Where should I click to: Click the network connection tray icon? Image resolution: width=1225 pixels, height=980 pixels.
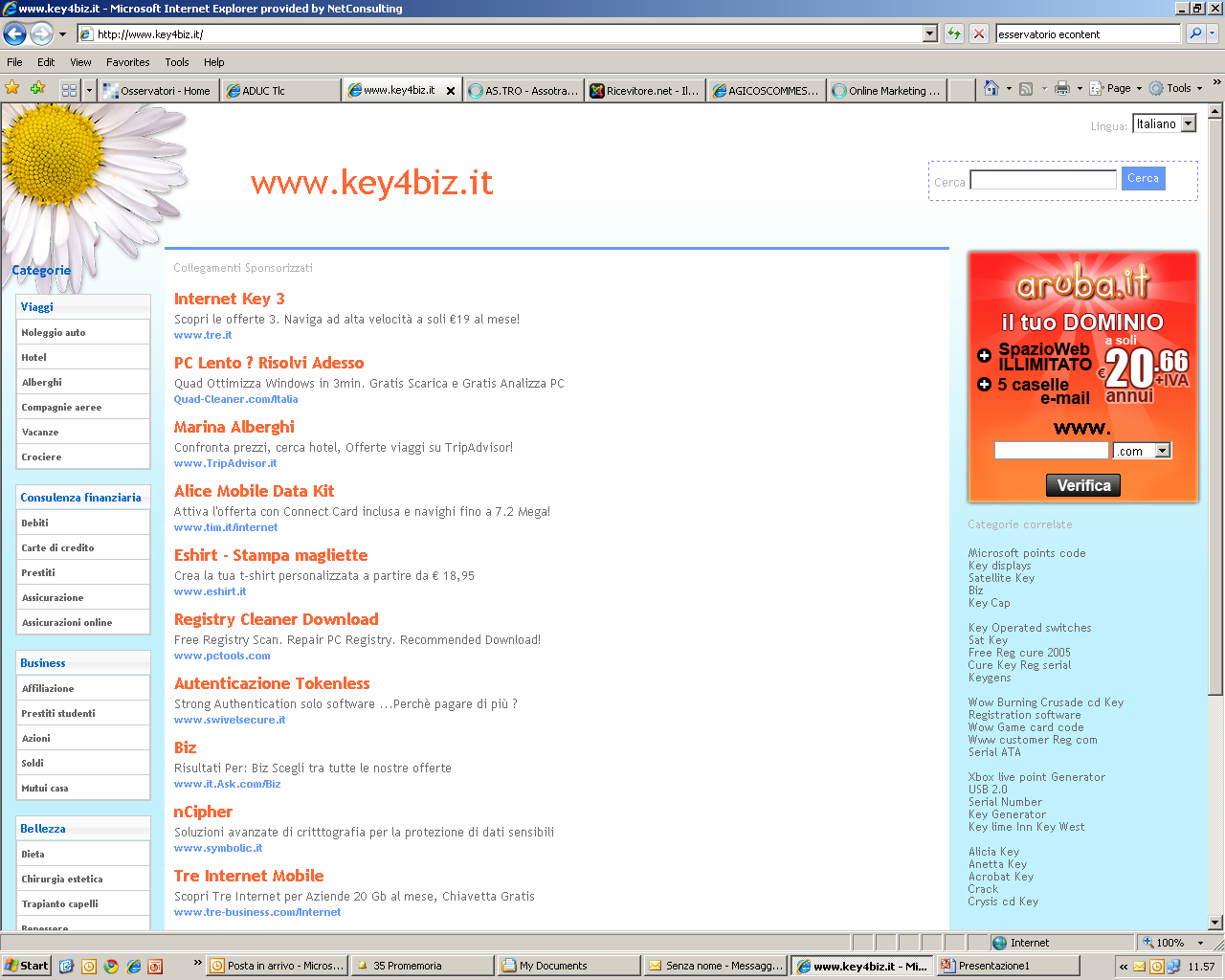tap(1172, 967)
